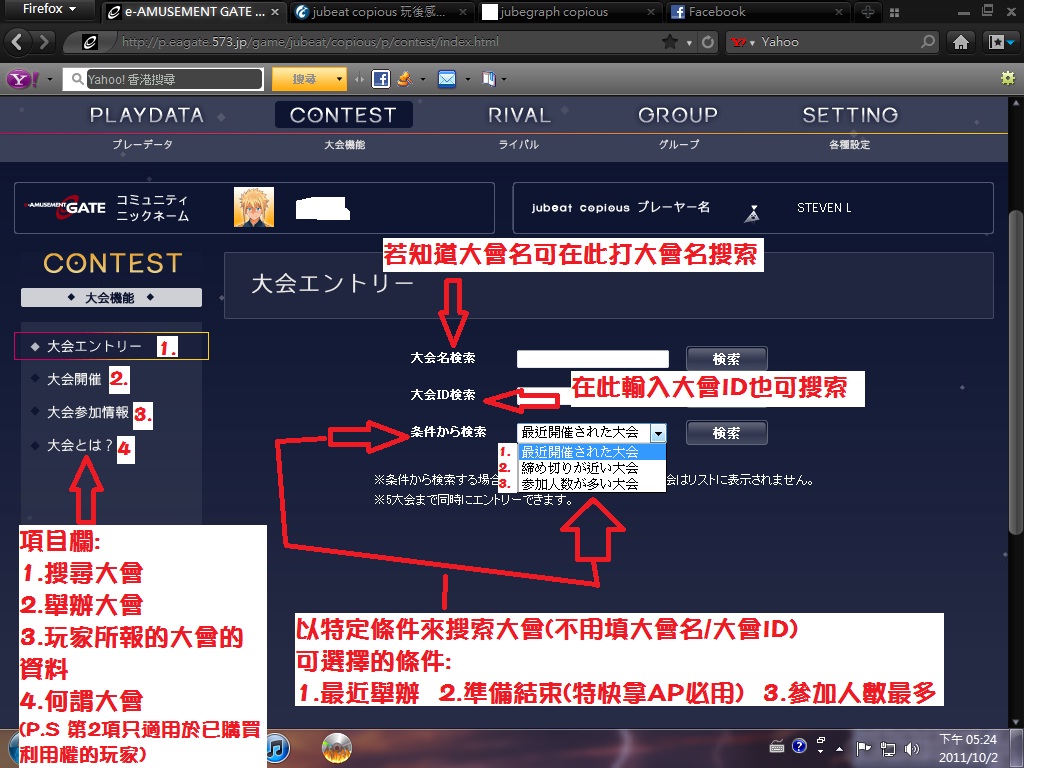The width and height of the screenshot is (1040, 768).
Task: Open the disc burning app on taskbar
Action: pos(336,748)
